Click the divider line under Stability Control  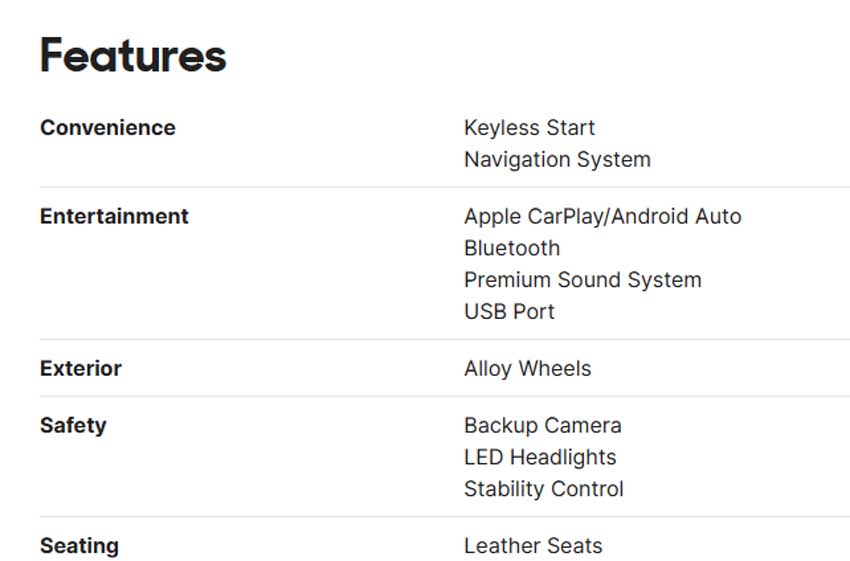[x=444, y=517]
